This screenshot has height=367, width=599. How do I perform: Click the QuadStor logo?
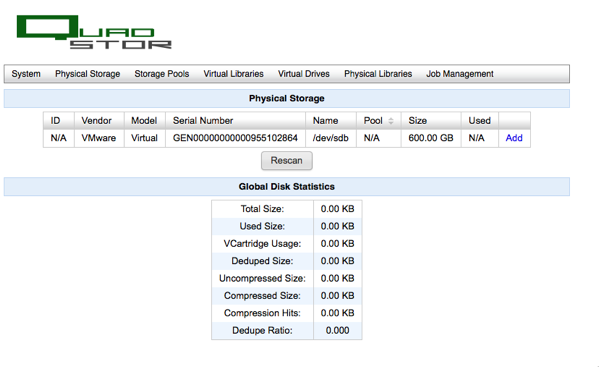(x=94, y=32)
